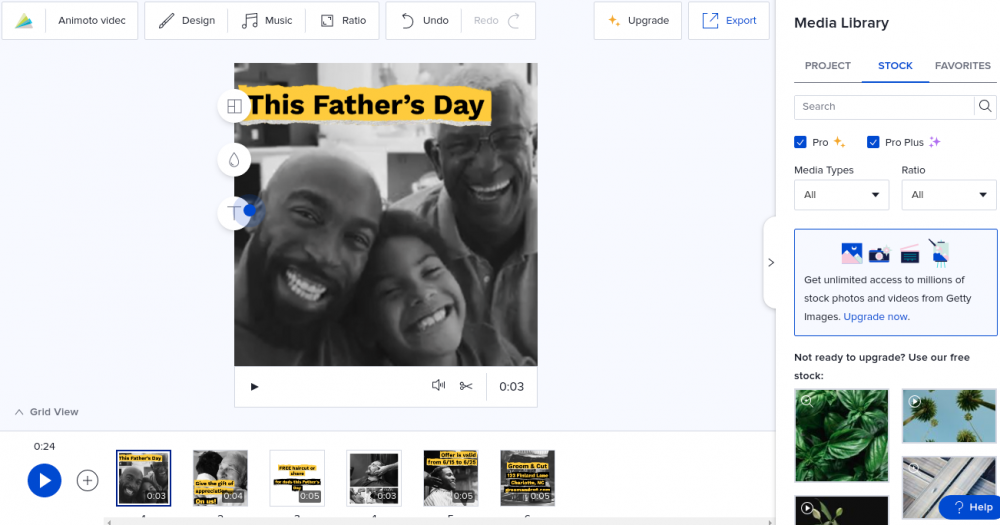This screenshot has width=1000, height=525.
Task: Click the search magnifier icon
Action: (985, 106)
